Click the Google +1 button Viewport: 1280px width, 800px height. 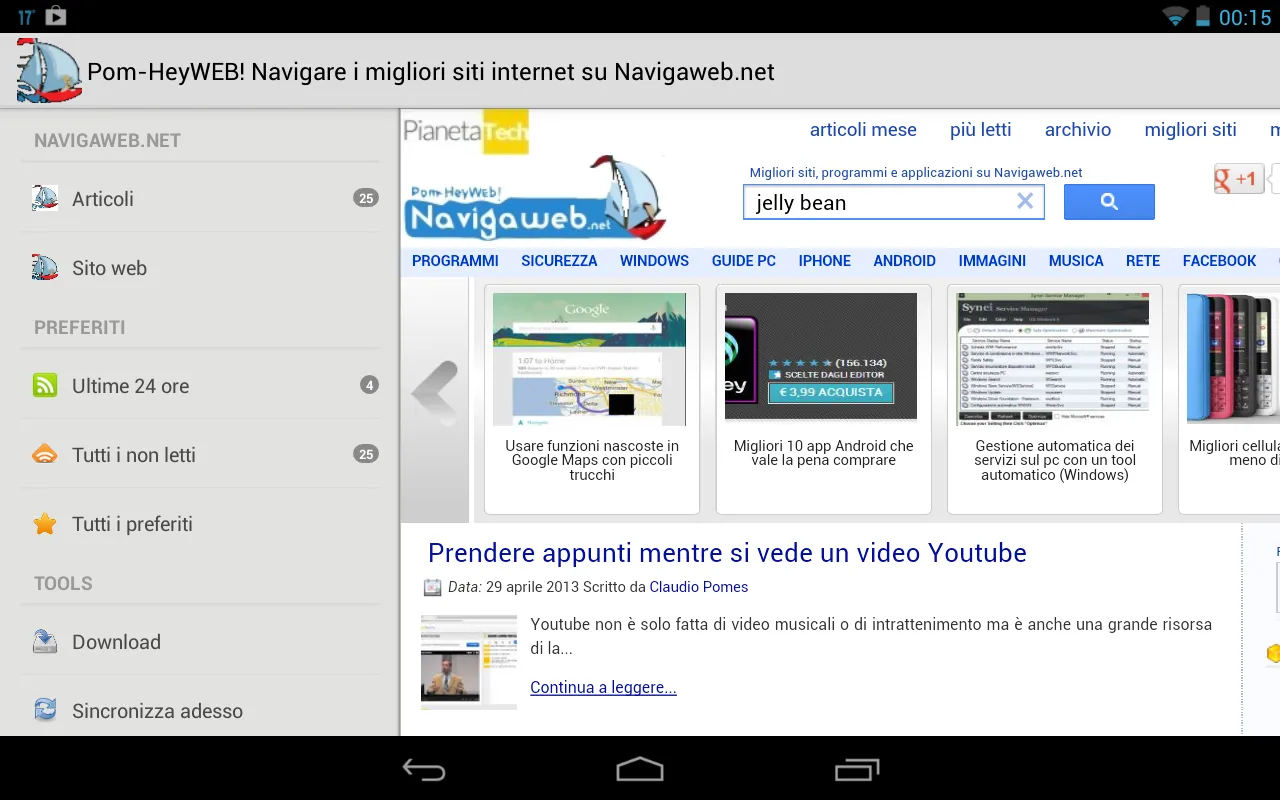pyautogui.click(x=1238, y=179)
